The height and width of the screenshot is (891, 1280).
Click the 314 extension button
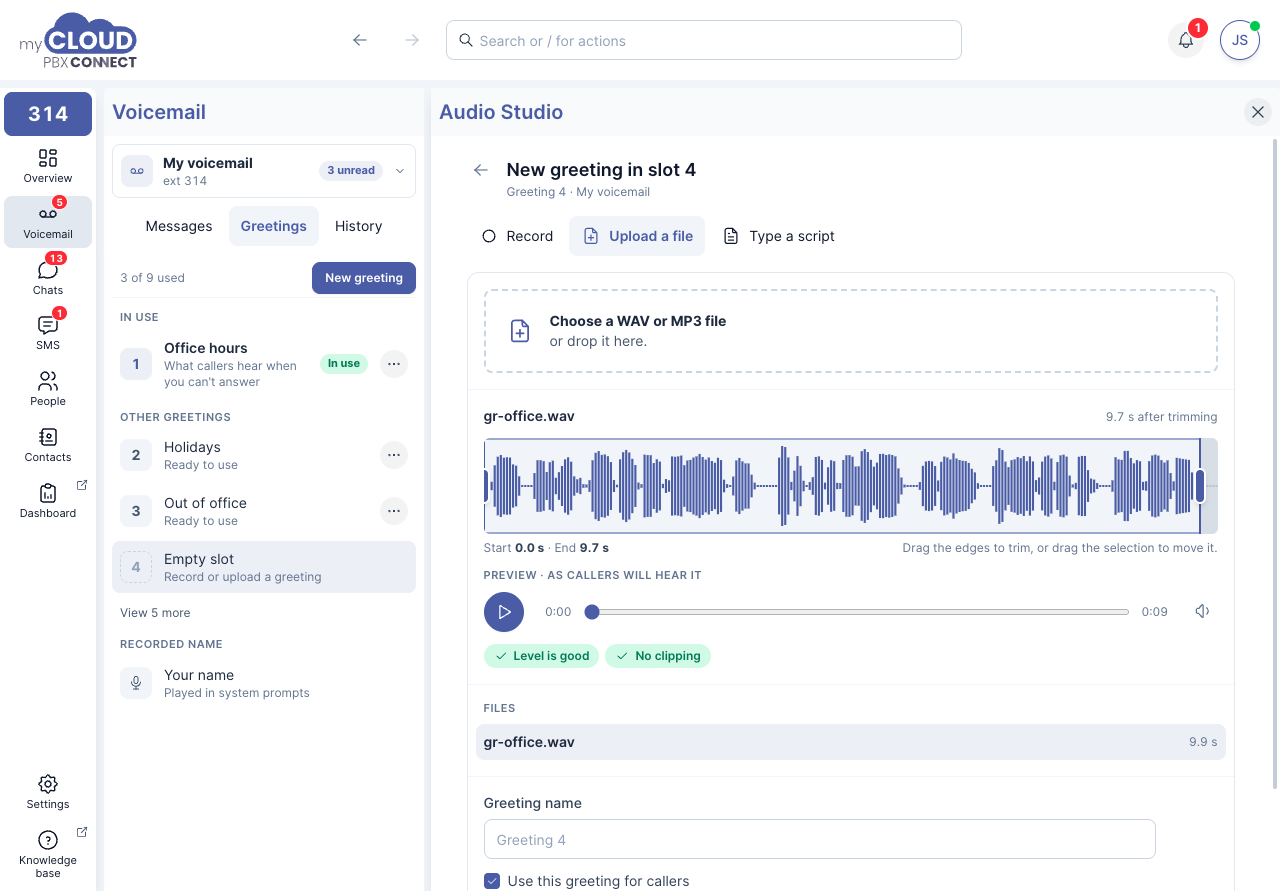(48, 114)
